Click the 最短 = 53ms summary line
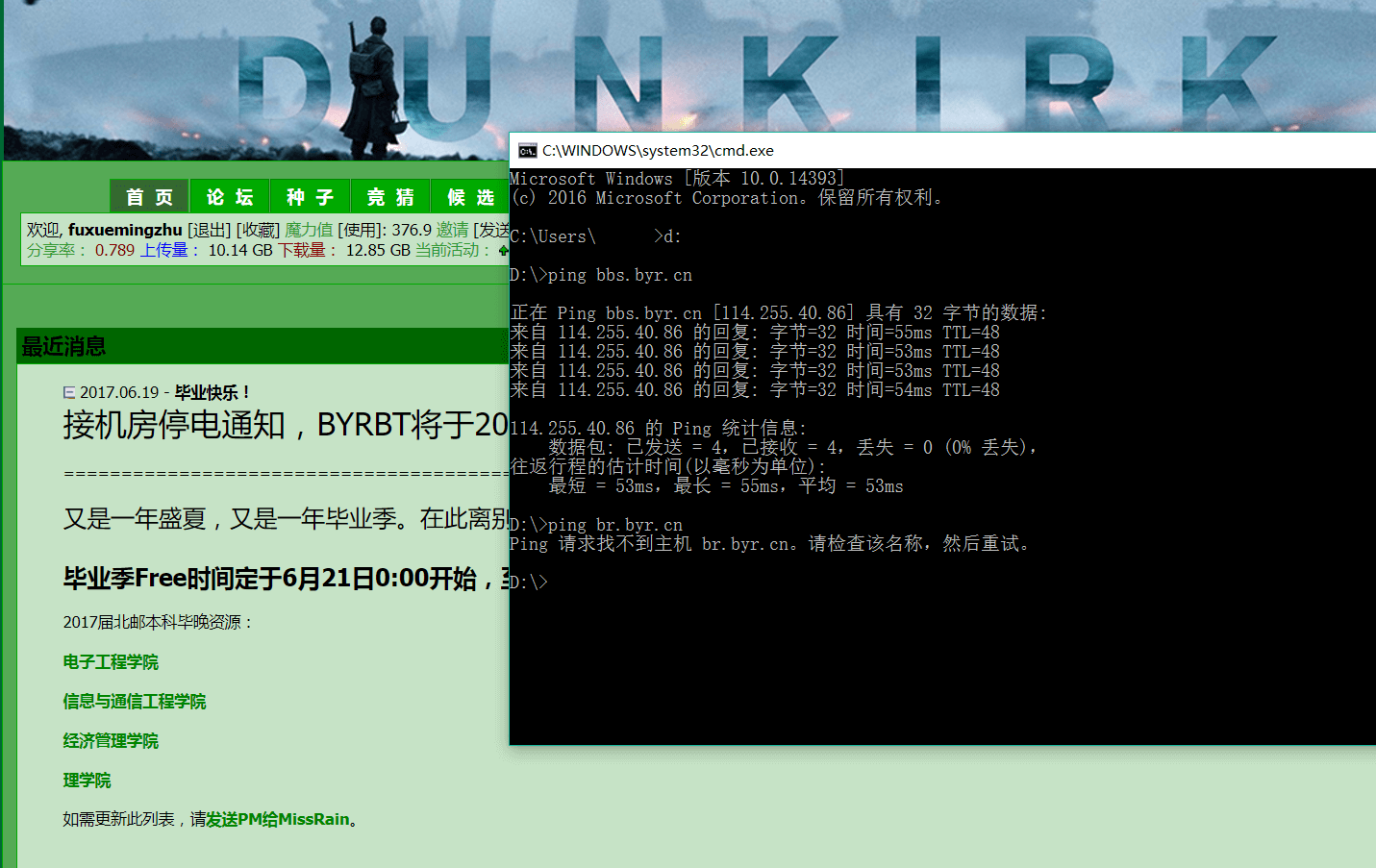This screenshot has height=868, width=1376. [x=726, y=486]
